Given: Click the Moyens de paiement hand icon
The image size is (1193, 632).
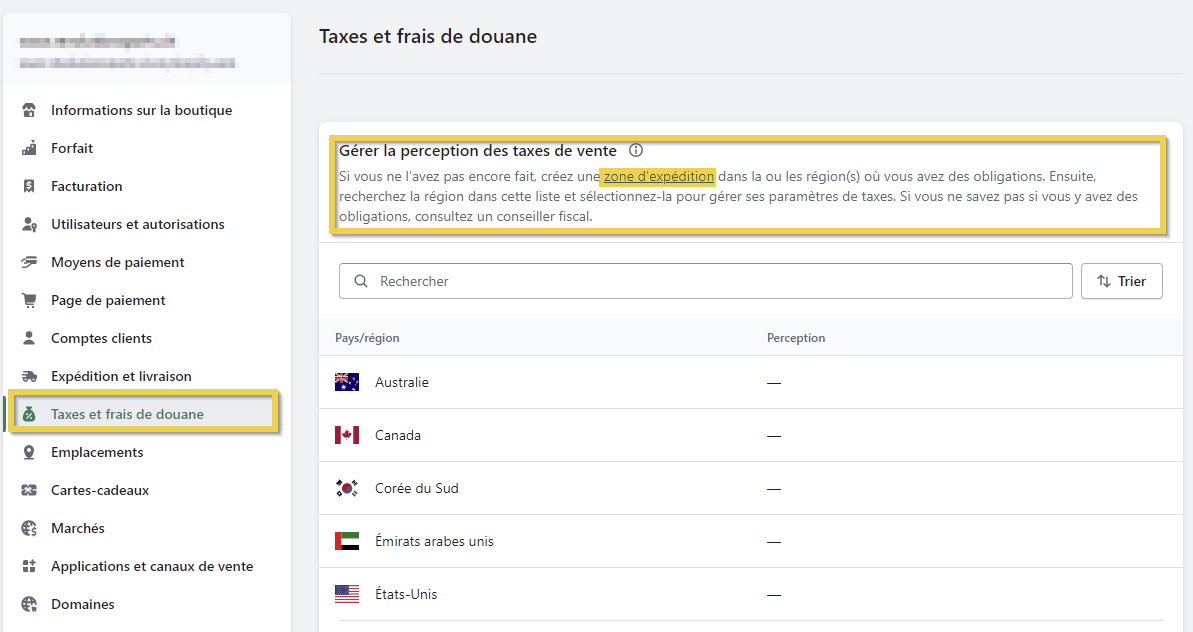Looking at the screenshot, I should coord(29,263).
